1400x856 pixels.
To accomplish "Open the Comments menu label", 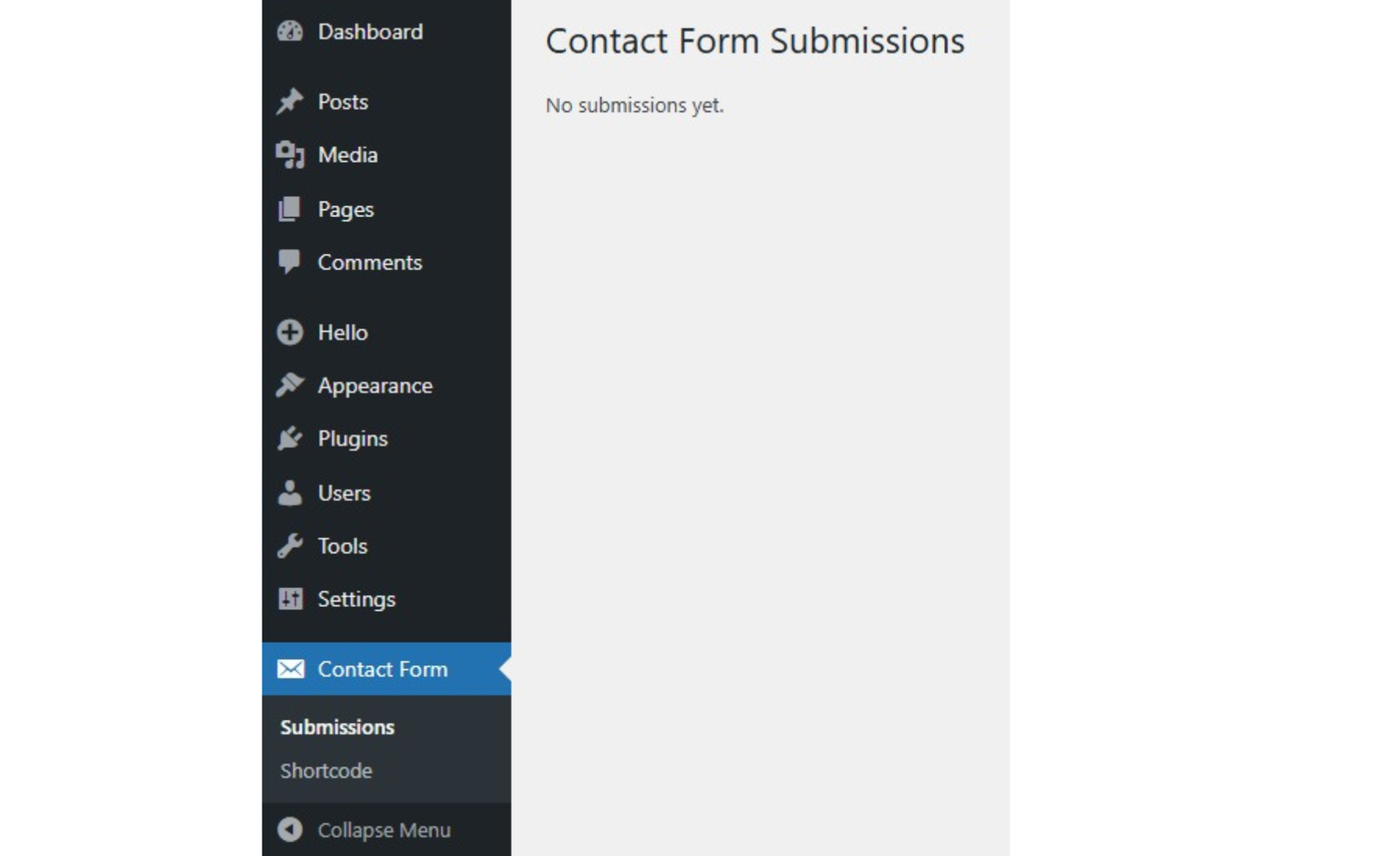I will (x=369, y=263).
